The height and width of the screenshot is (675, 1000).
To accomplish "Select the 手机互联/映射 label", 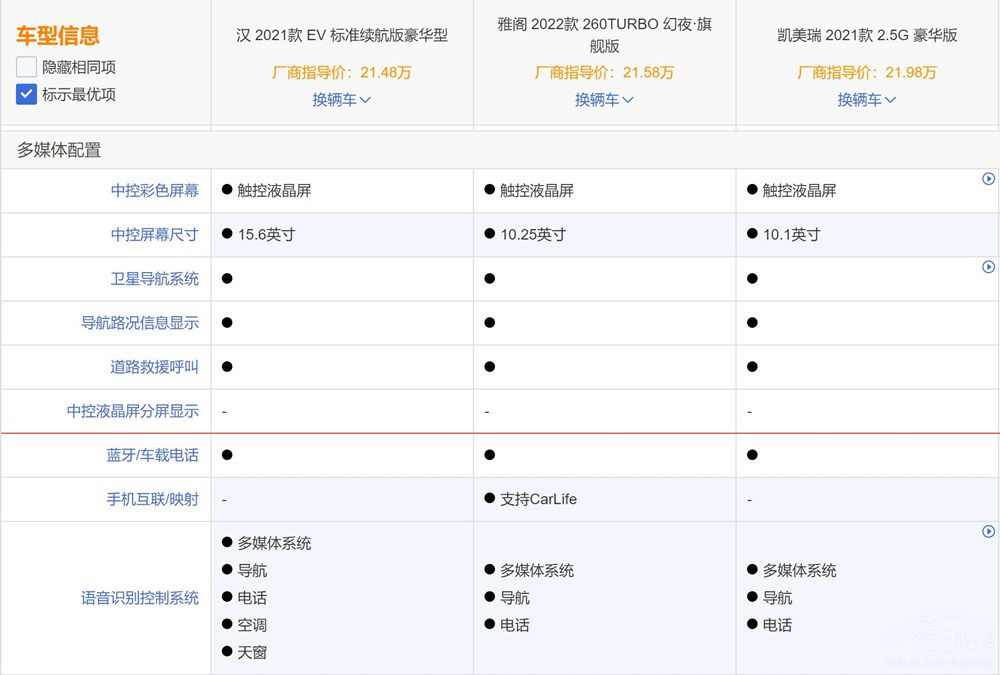I will click(x=152, y=499).
